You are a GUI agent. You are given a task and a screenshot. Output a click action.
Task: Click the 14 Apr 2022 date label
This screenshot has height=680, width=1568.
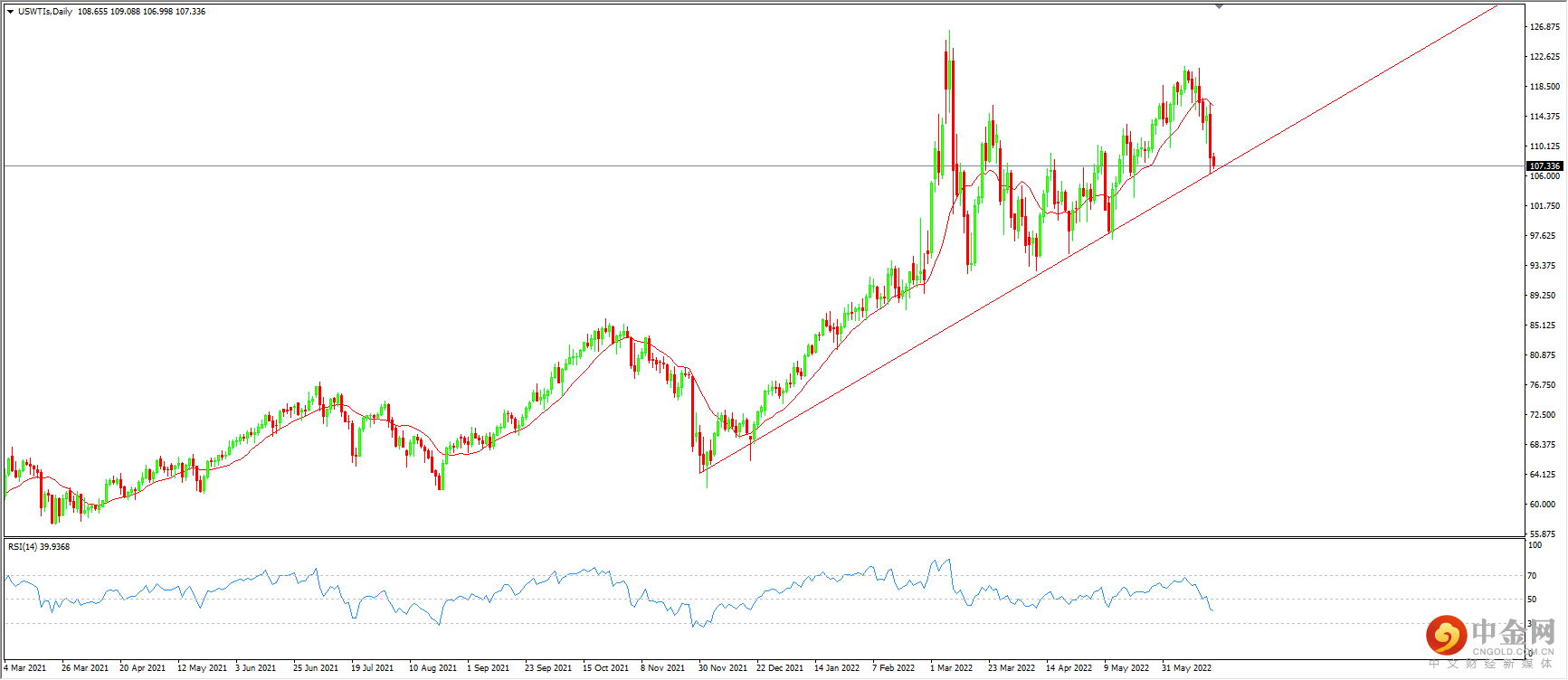pos(1069,668)
